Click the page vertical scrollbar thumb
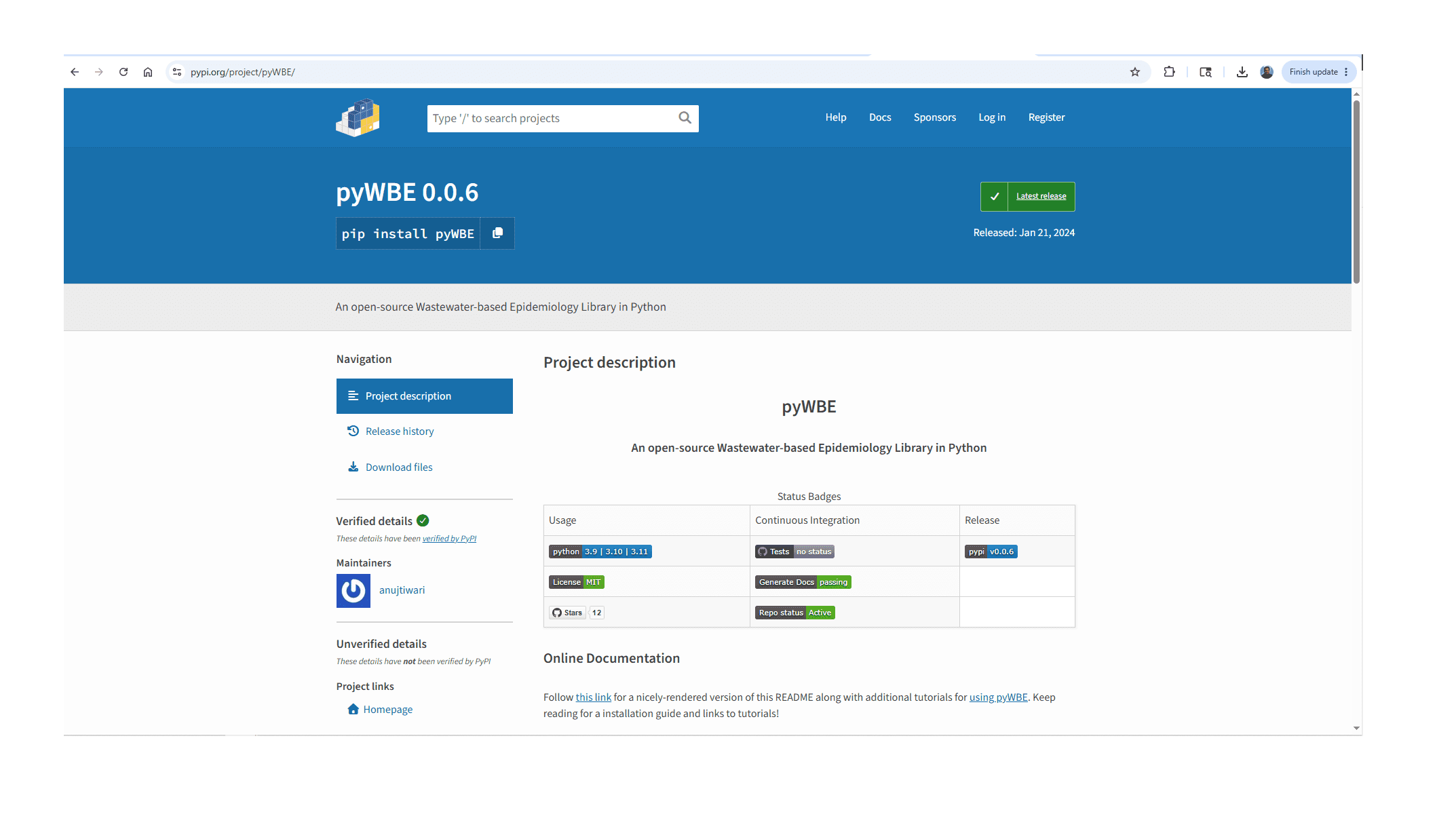 (1356, 191)
